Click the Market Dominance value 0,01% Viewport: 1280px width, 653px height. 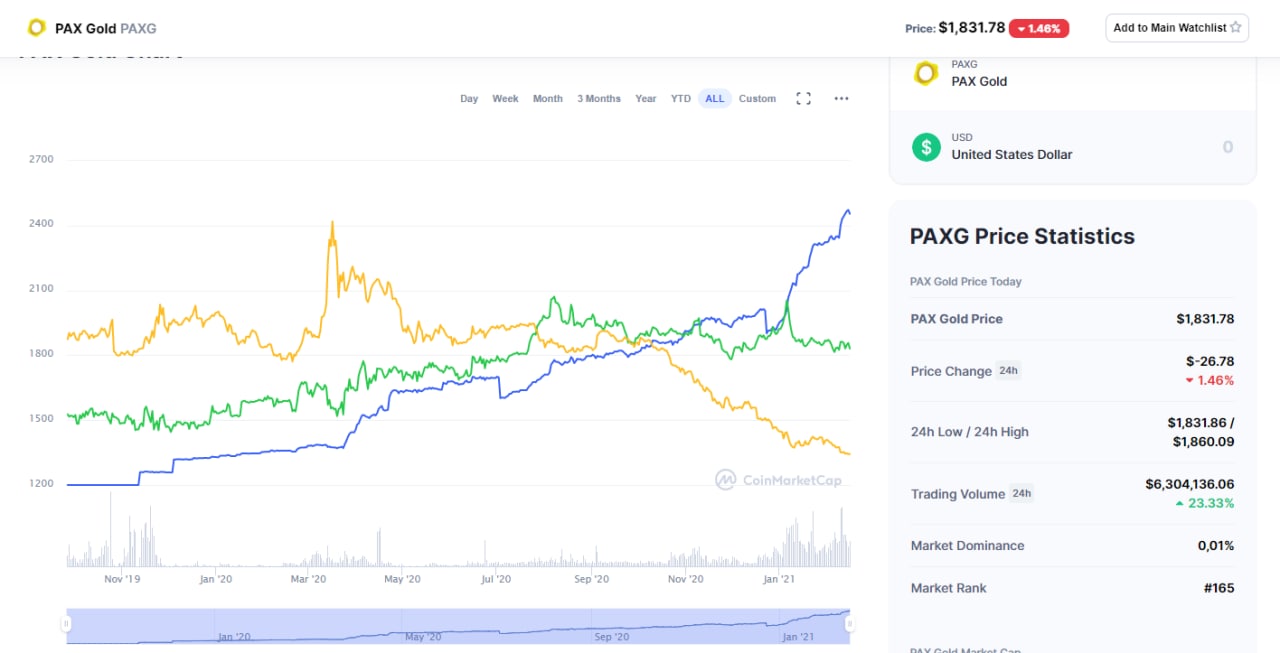click(x=1216, y=546)
